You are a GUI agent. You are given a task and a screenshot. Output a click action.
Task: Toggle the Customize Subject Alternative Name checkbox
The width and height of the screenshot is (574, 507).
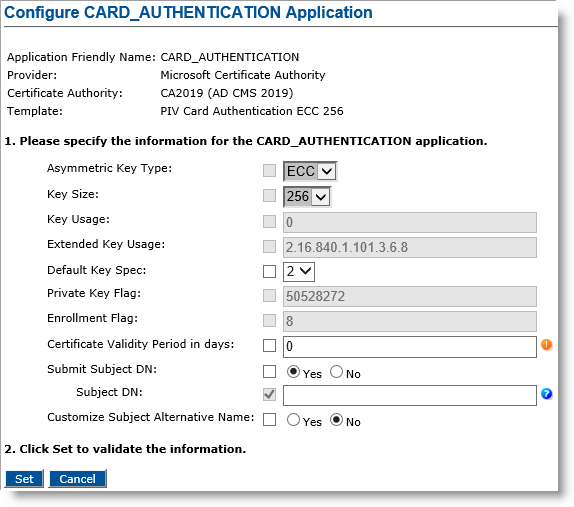click(269, 420)
